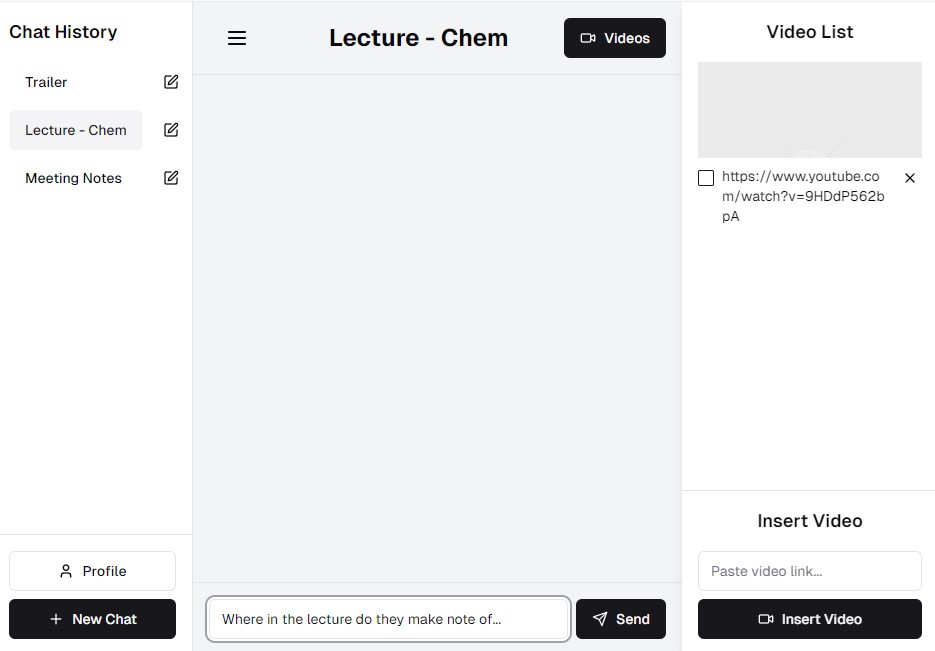Toggle the hamburger menu icon

point(237,38)
